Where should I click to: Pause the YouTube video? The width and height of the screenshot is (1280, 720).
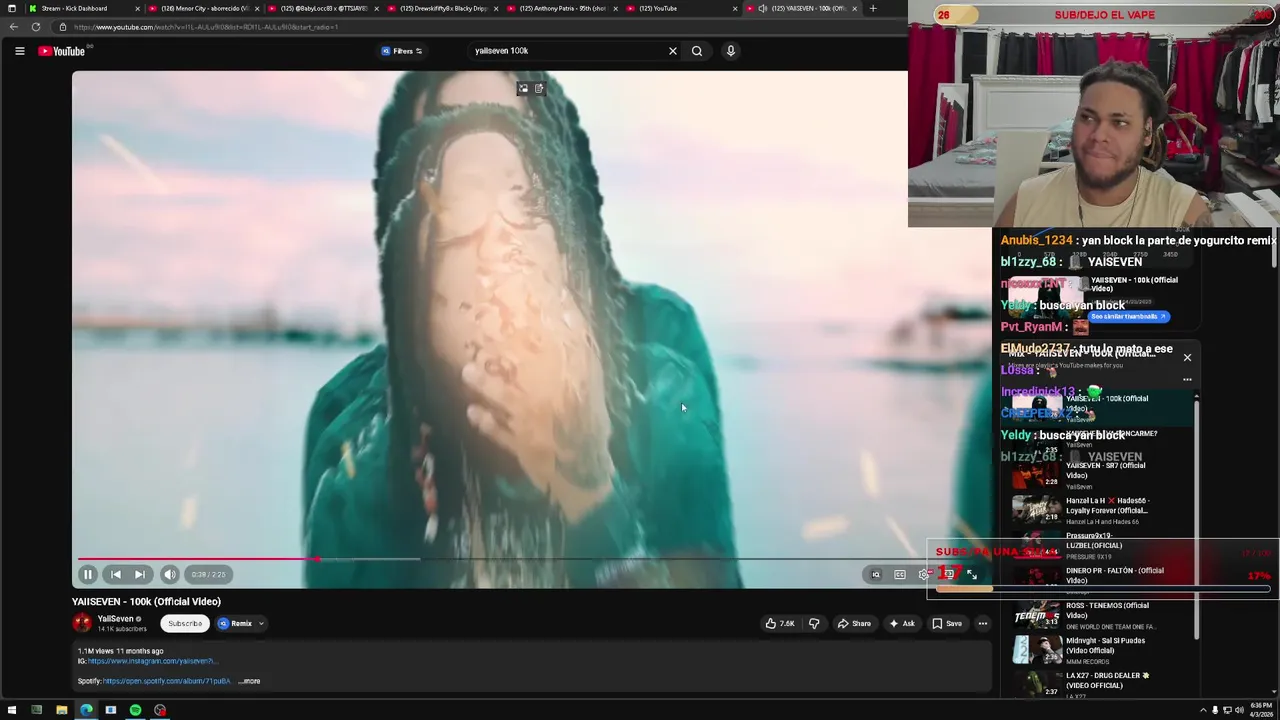click(88, 574)
